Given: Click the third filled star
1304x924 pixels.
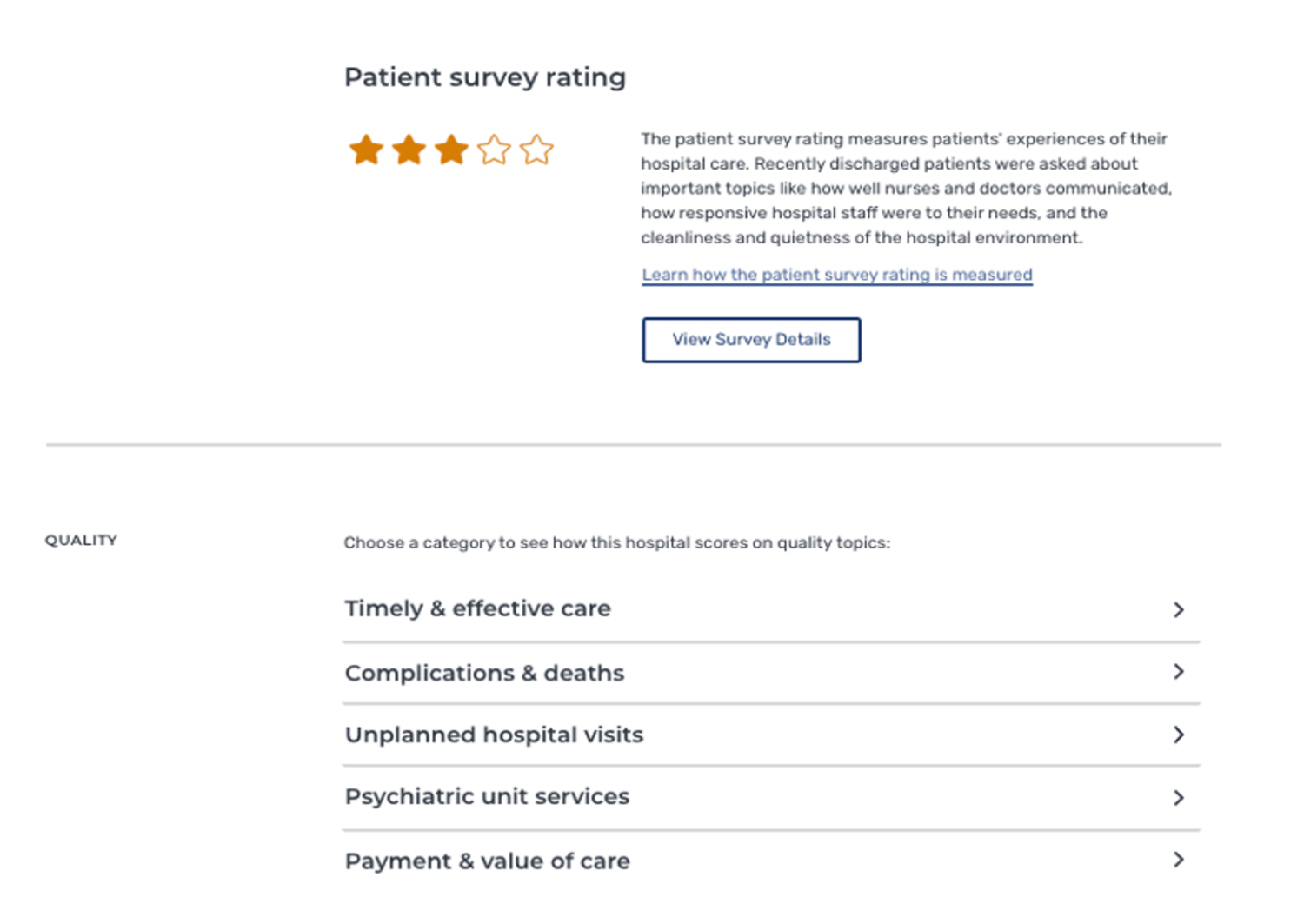Looking at the screenshot, I should [452, 149].
